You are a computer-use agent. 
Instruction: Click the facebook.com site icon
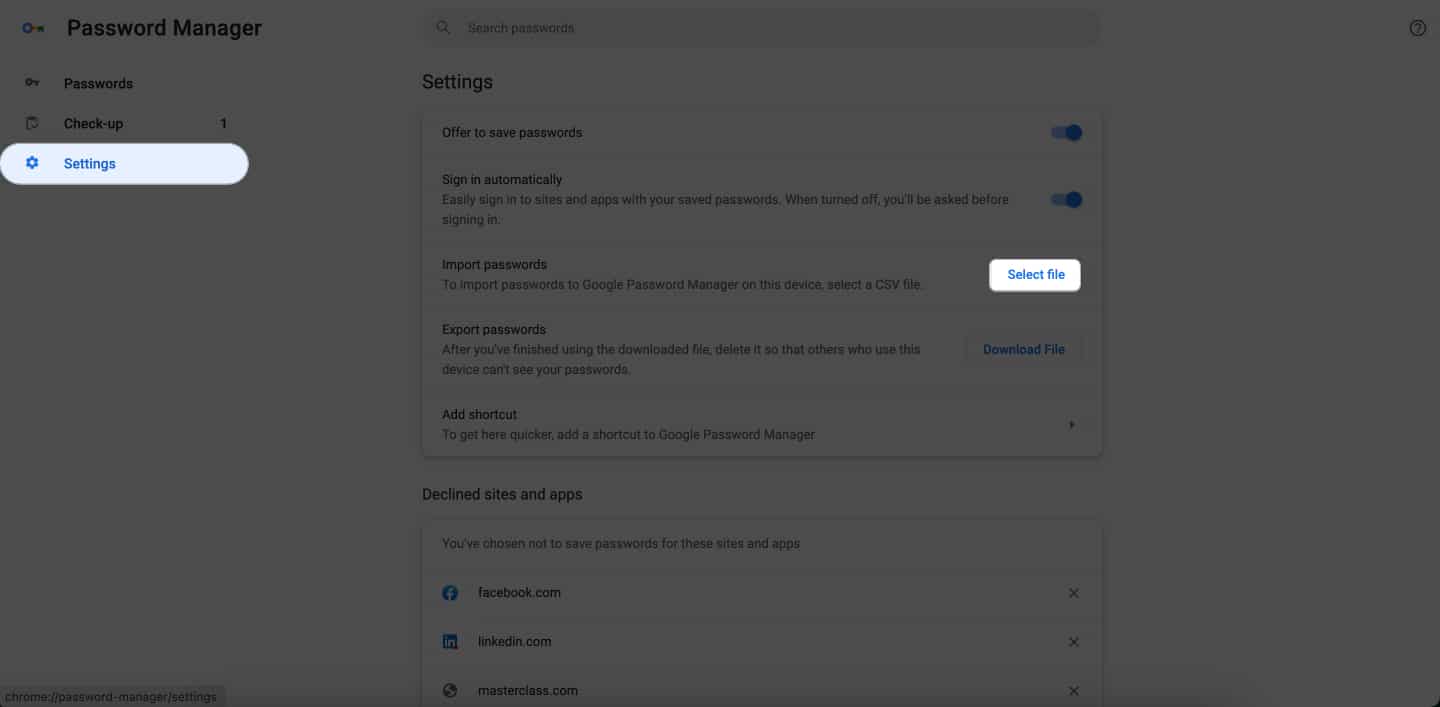click(x=450, y=593)
